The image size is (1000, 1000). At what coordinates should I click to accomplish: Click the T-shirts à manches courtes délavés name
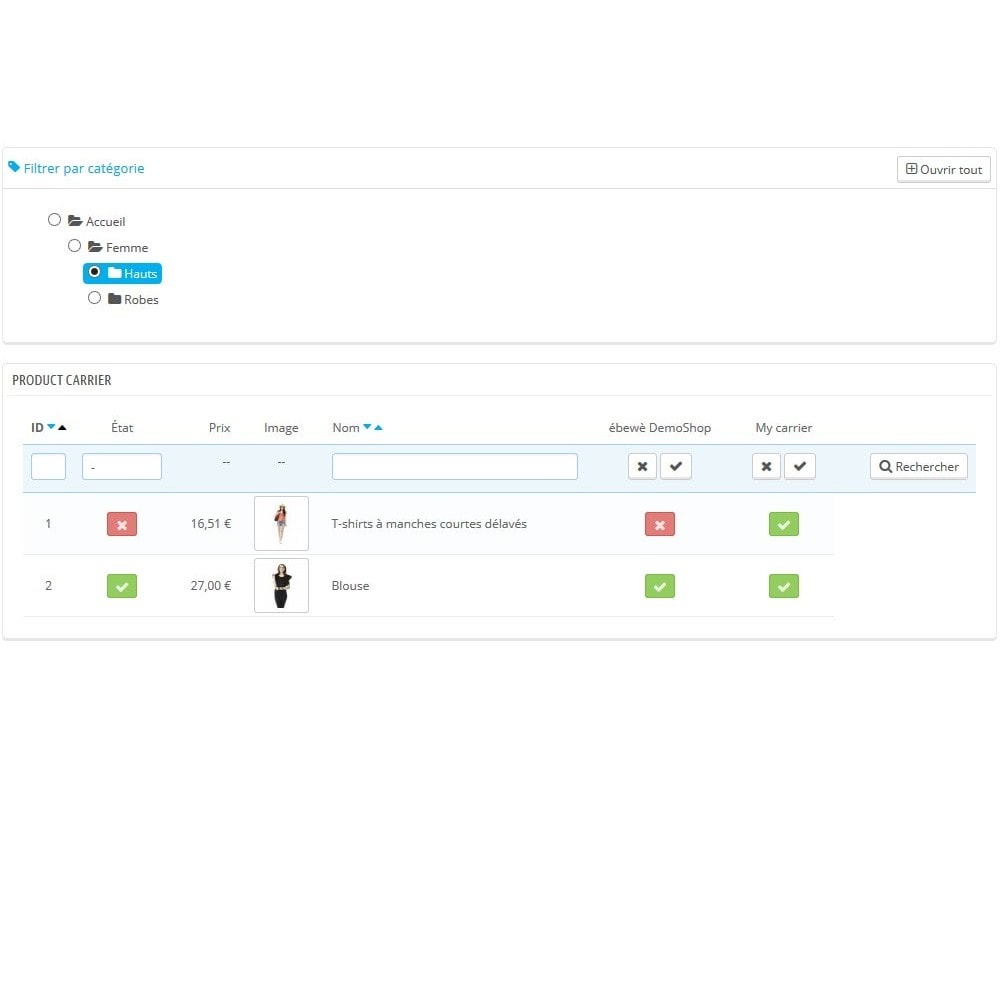(429, 524)
